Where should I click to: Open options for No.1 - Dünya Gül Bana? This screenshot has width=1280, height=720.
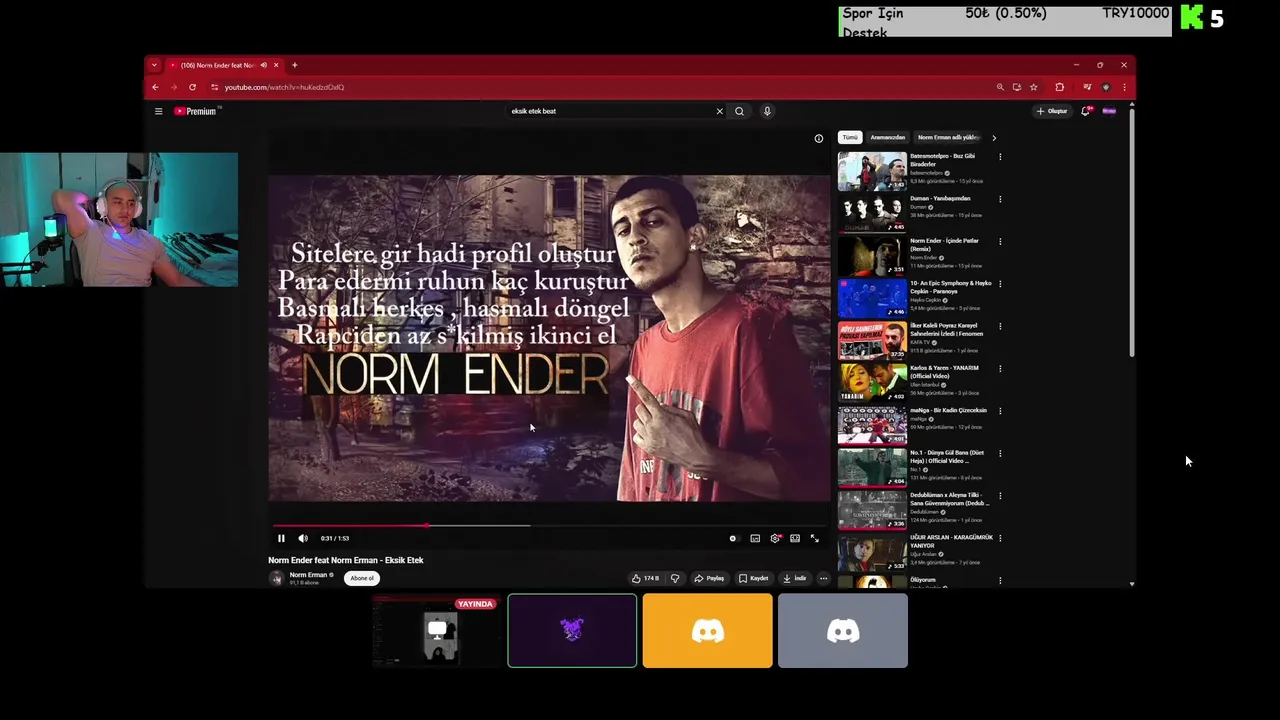1000,453
